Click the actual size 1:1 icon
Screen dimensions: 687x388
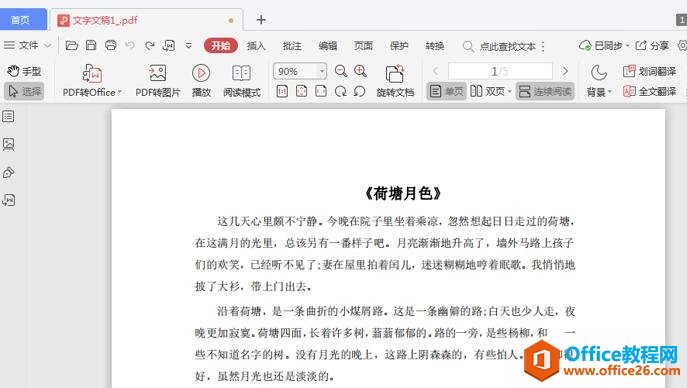282,91
